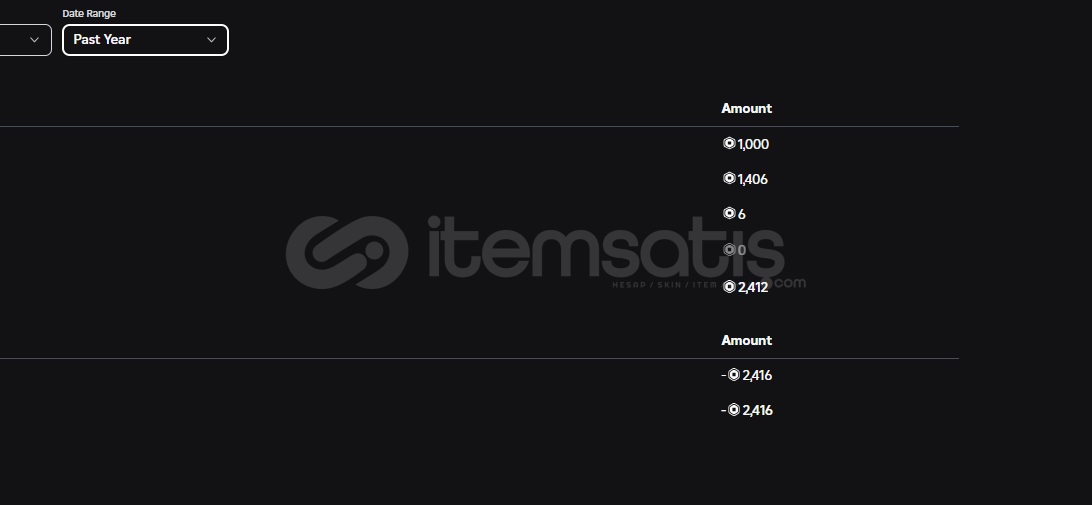This screenshot has width=1092, height=505.
Task: Click the Robux icon beside 2,412 total
Action: (729, 286)
